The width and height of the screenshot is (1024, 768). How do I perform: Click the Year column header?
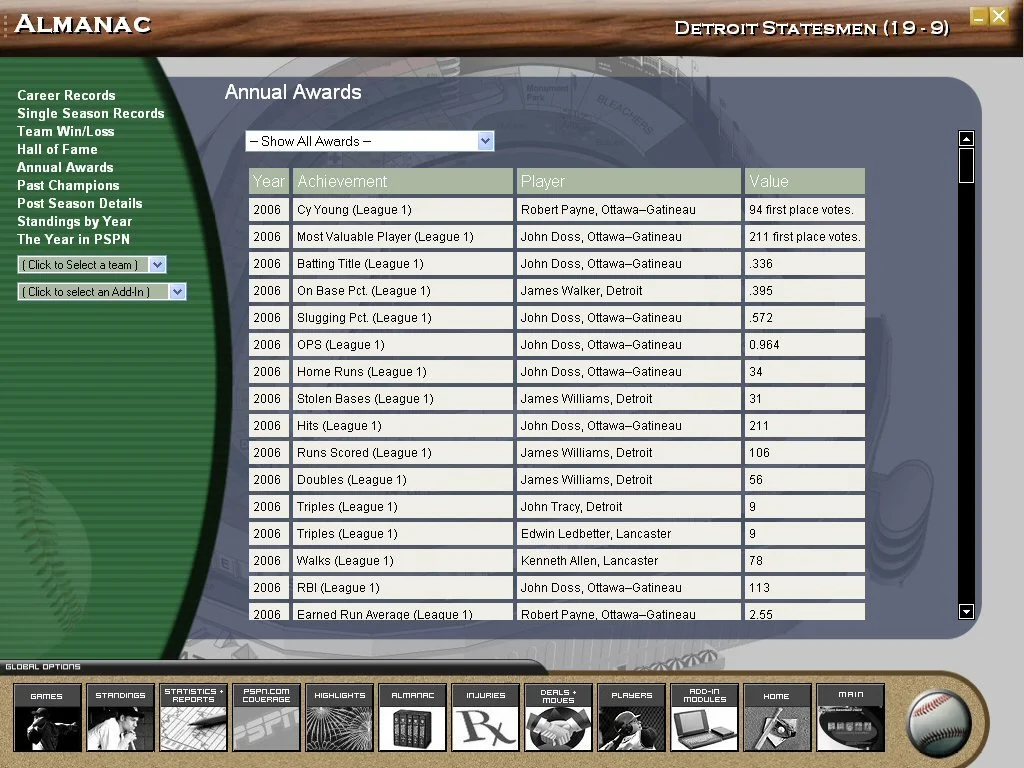(x=268, y=181)
